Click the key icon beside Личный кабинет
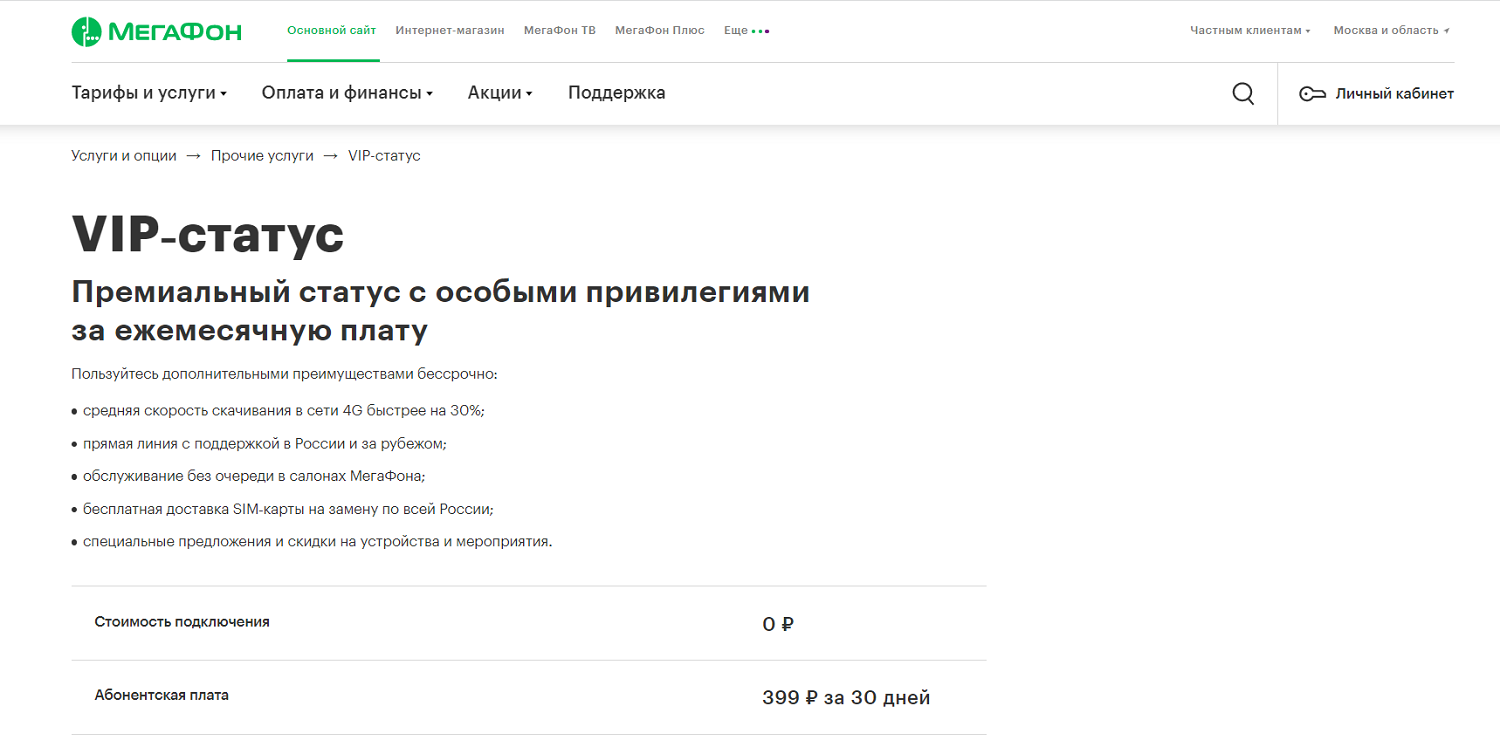The height and width of the screenshot is (754, 1500). point(1312,94)
